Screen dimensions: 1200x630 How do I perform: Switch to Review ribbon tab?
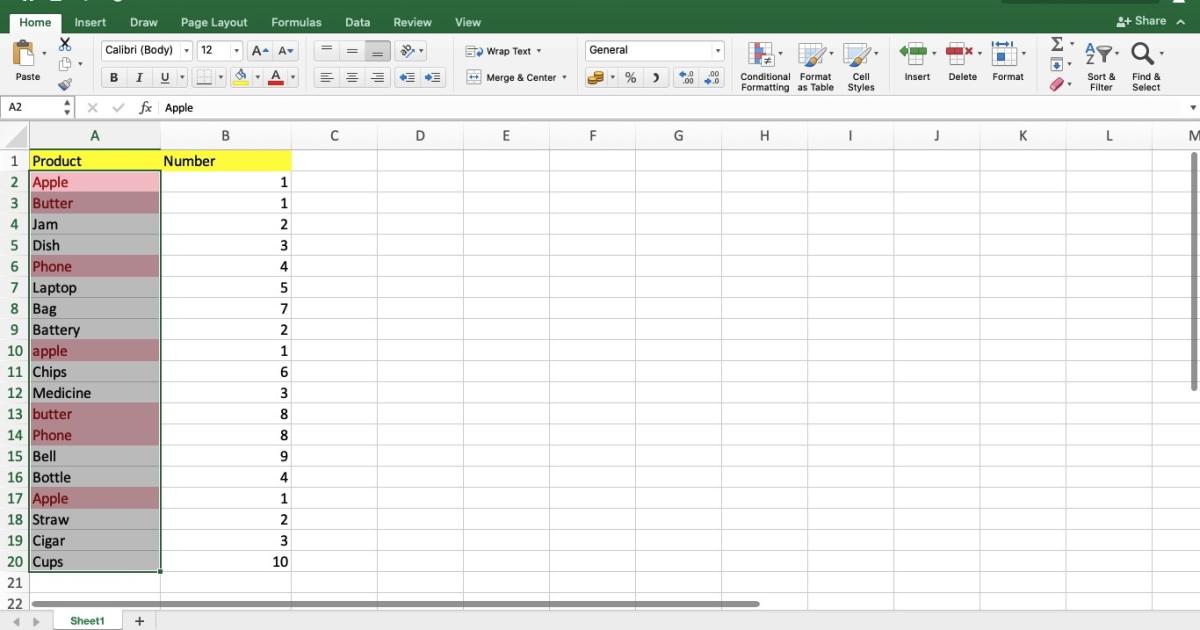[412, 22]
